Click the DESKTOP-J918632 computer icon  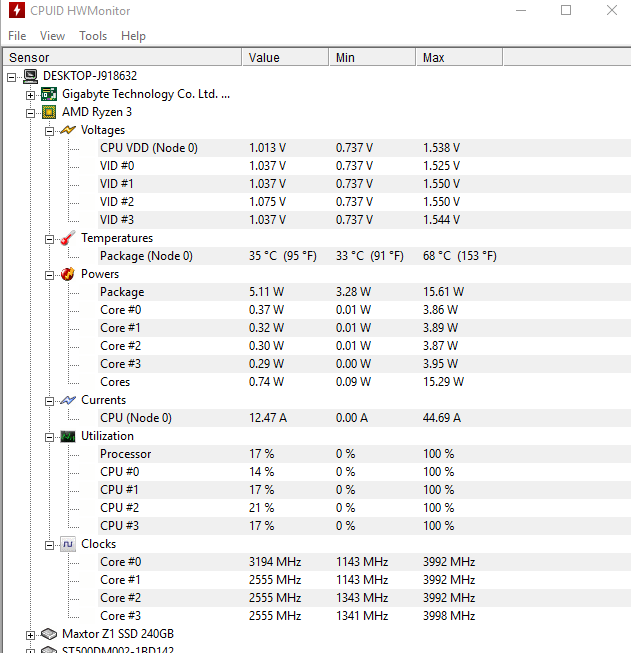coord(30,76)
